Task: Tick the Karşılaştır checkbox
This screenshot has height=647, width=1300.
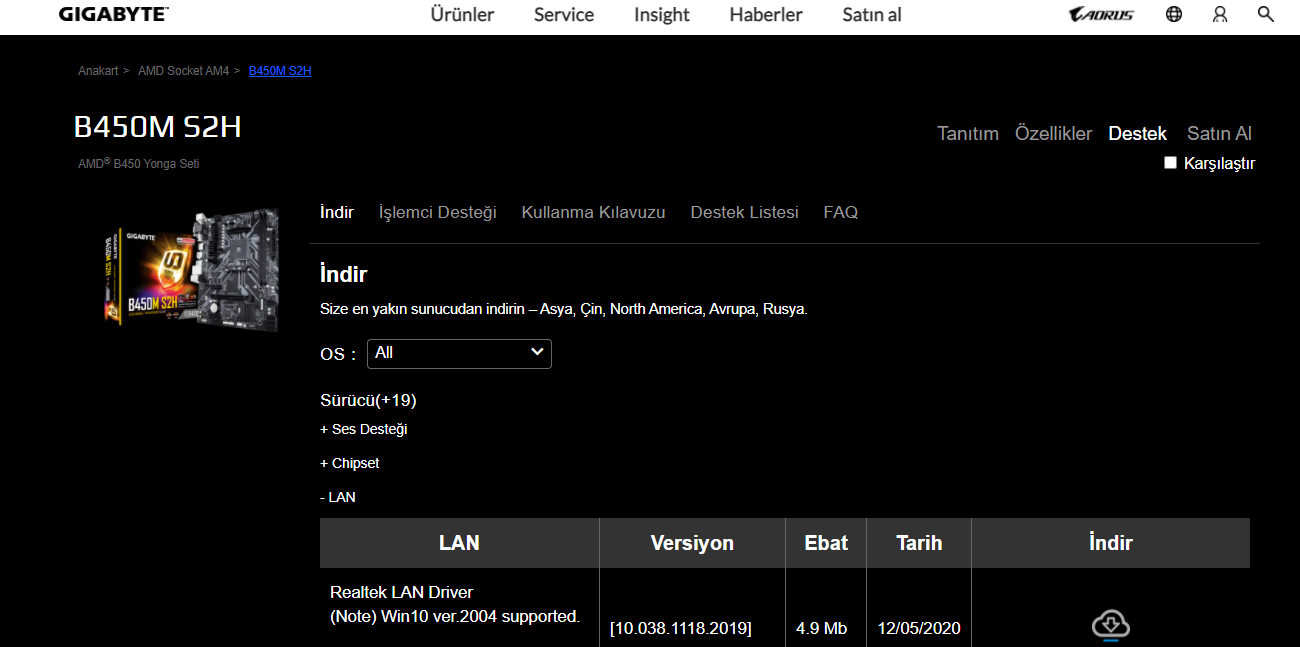Action: pyautogui.click(x=1171, y=163)
